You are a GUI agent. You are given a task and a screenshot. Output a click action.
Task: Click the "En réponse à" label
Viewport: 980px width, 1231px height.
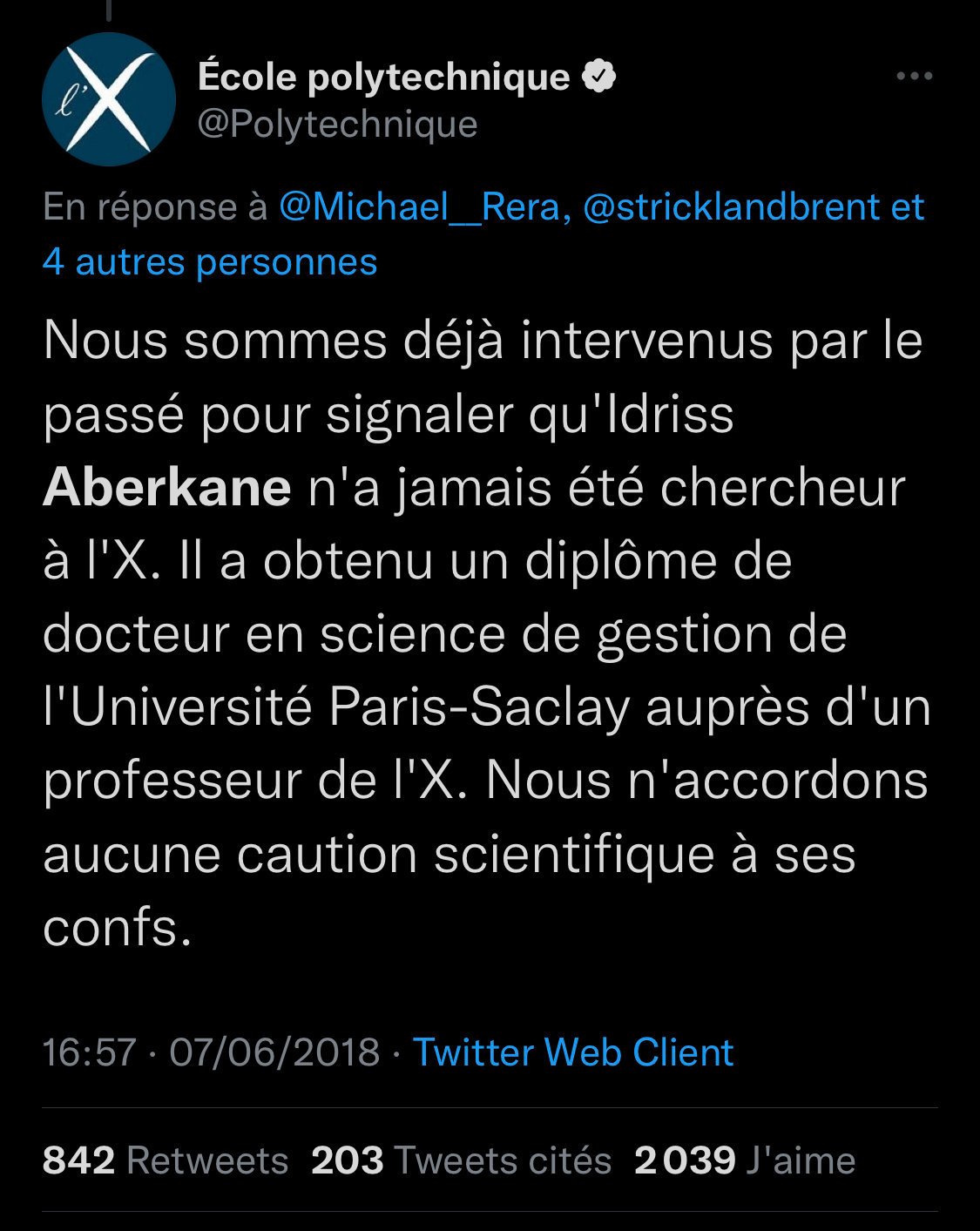(155, 207)
